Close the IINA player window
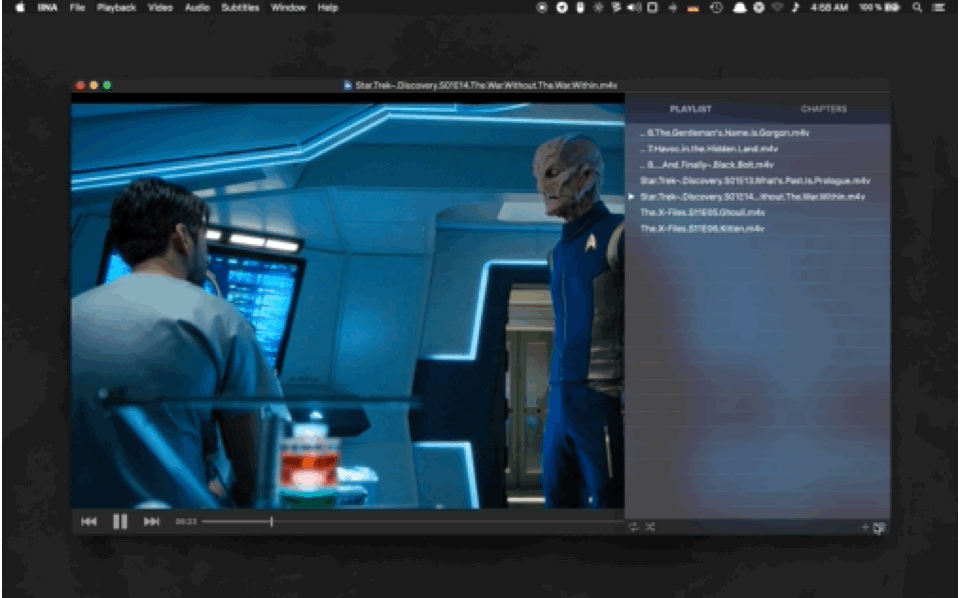Viewport: 960px width, 598px height. [80, 85]
